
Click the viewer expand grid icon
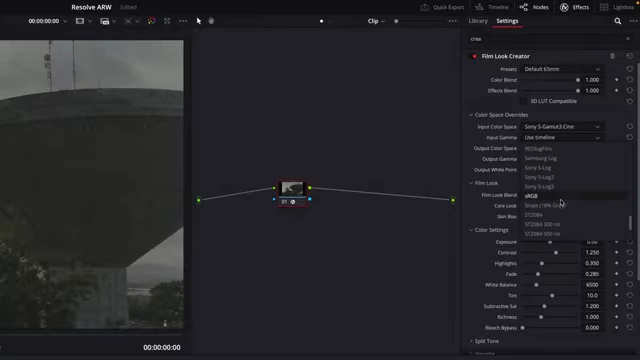(167, 21)
